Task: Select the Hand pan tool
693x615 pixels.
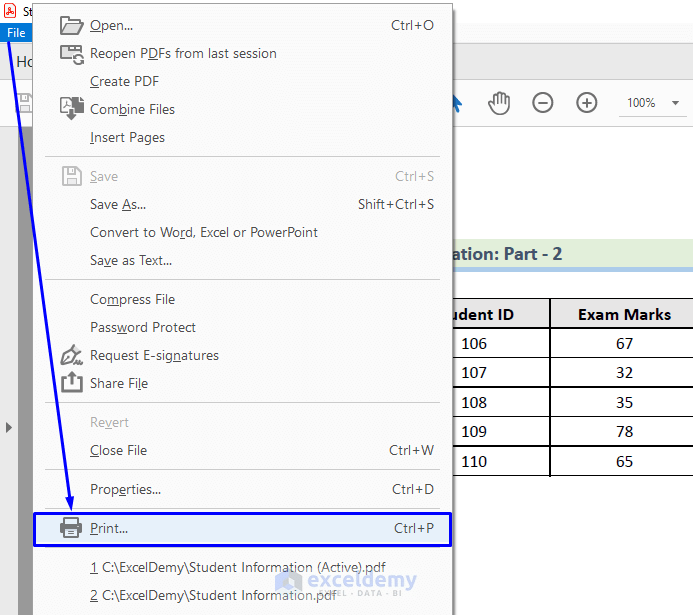Action: click(x=499, y=103)
